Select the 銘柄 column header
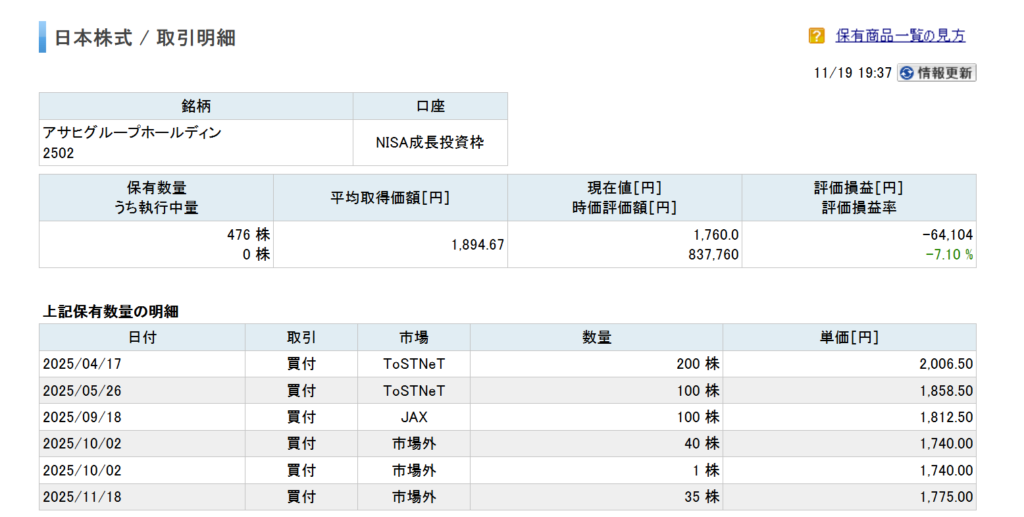The width and height of the screenshot is (1024, 517). [x=196, y=106]
